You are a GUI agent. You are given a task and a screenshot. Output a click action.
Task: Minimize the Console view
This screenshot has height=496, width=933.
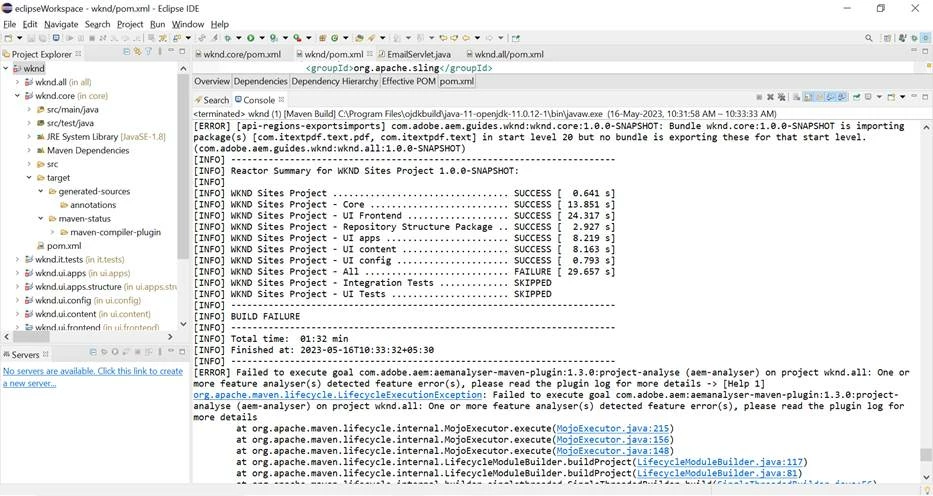[x=914, y=95]
